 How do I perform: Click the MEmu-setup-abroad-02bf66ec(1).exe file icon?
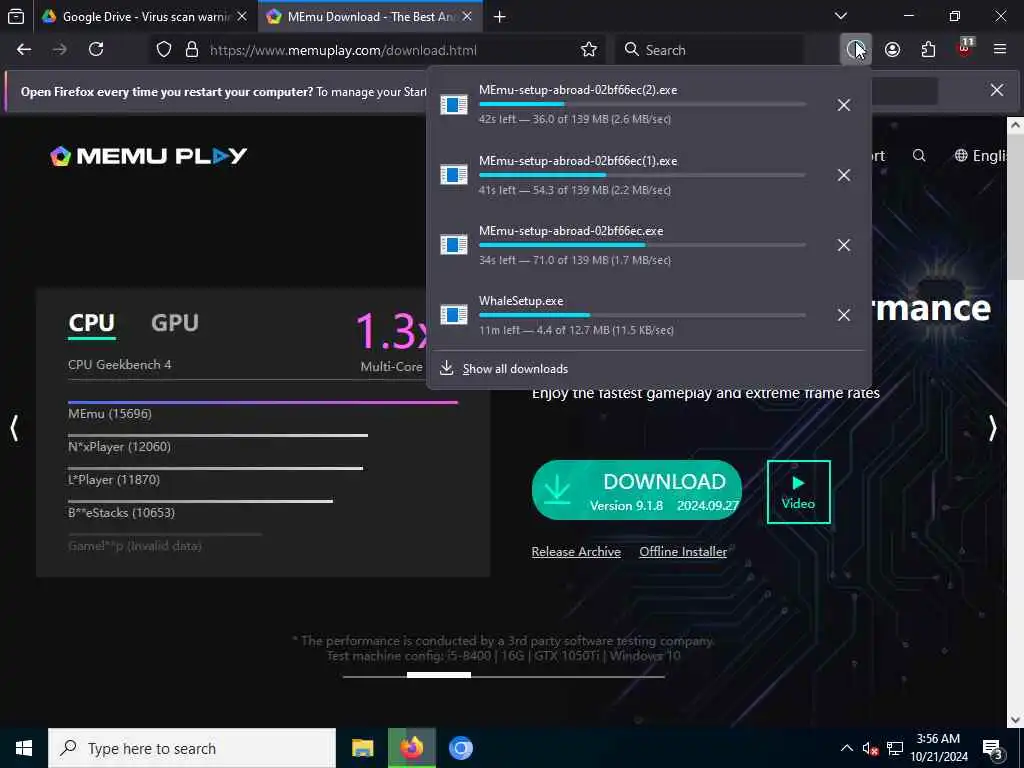tap(454, 174)
